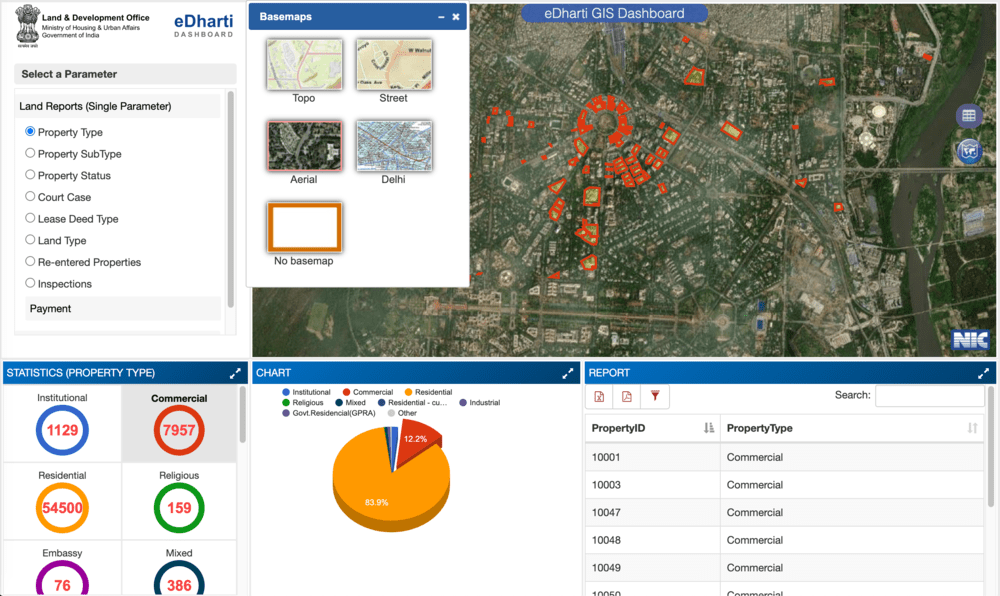Click the red 12.2% pie slice
Screen dimensions: 1000x596
[418, 442]
